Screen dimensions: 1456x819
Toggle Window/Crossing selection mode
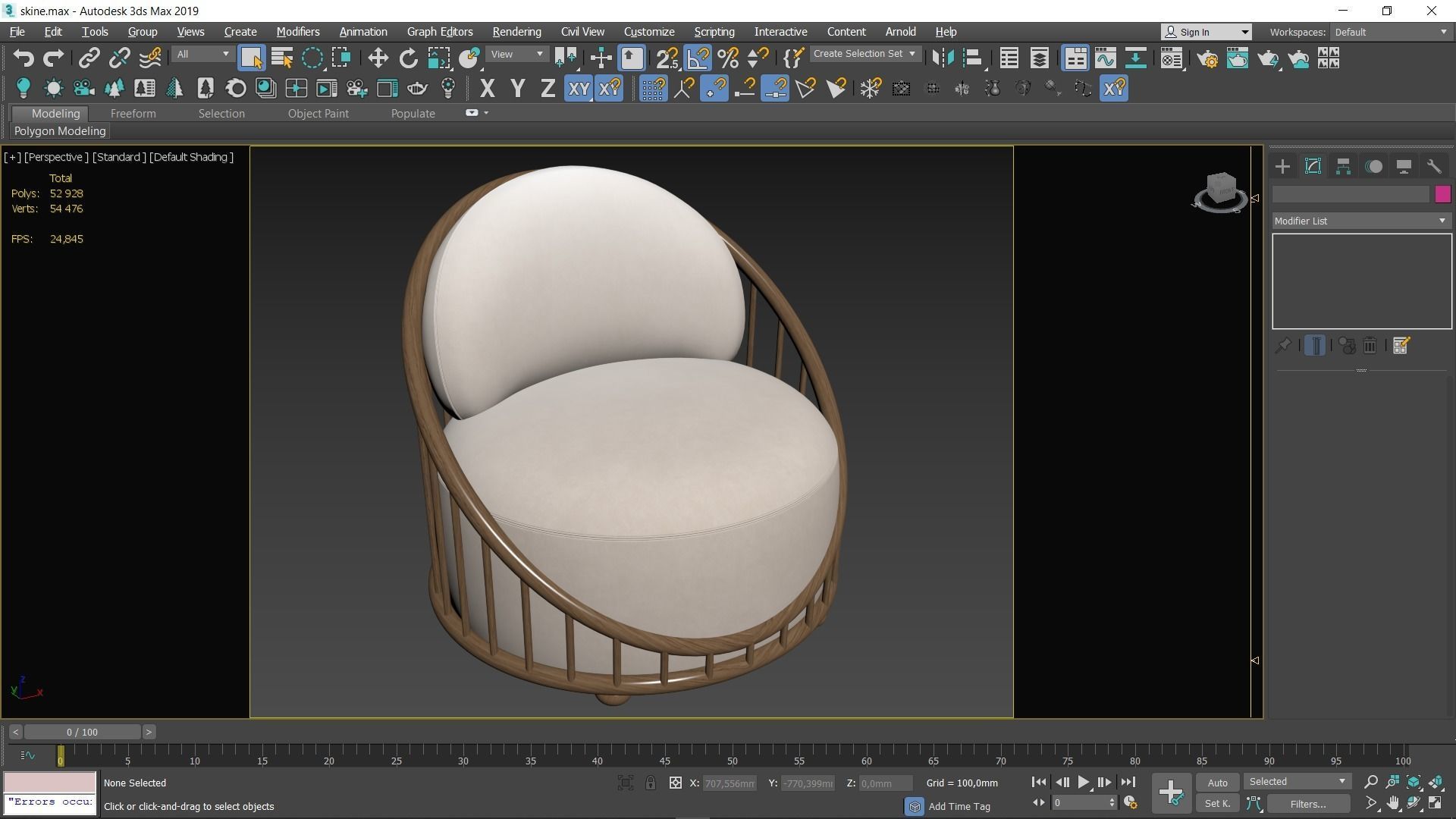pyautogui.click(x=342, y=58)
